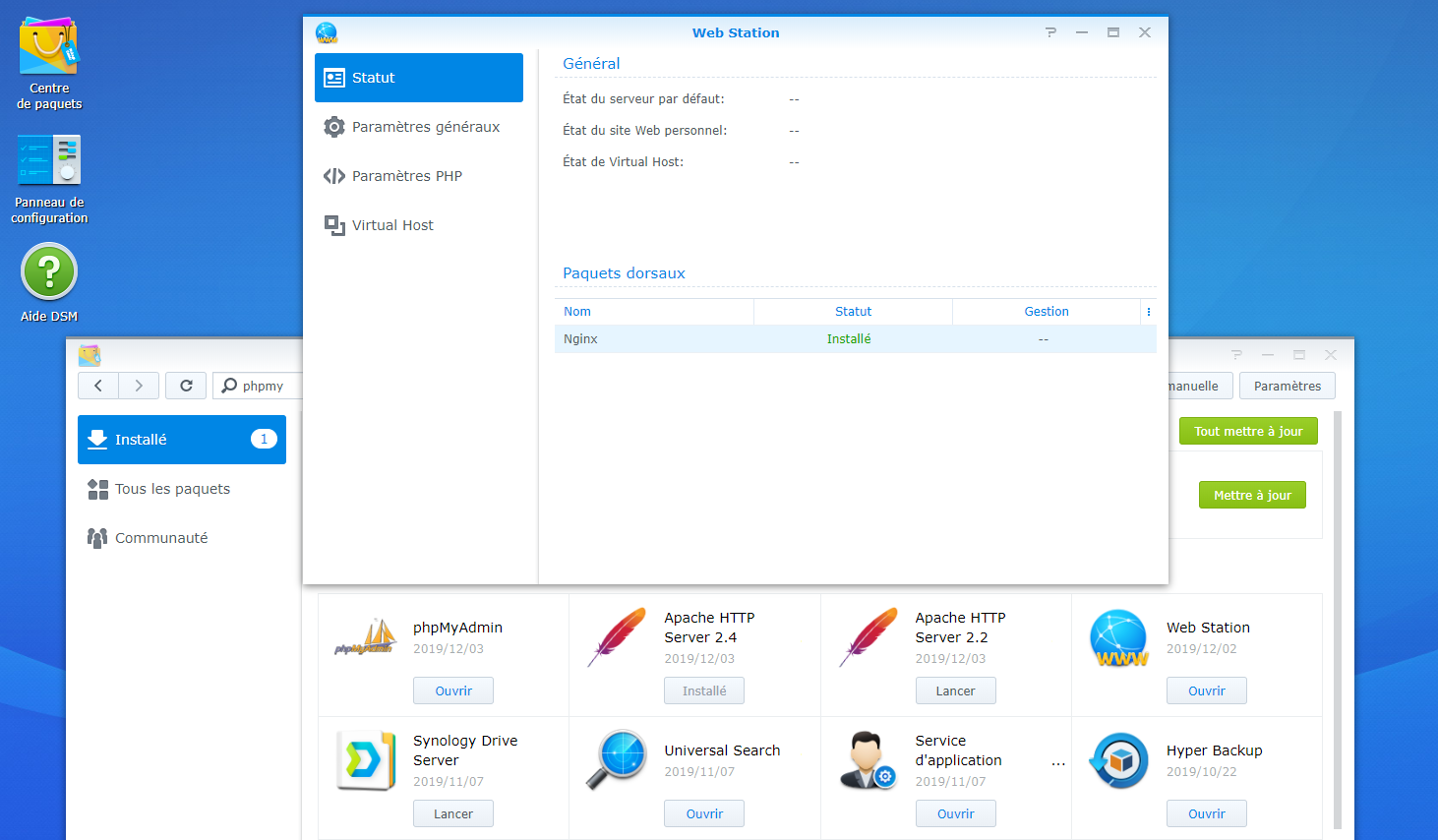Screen dimensions: 1438x840
Task: Click Lancer for Apache HTTP Server 2.2
Action: pos(955,690)
